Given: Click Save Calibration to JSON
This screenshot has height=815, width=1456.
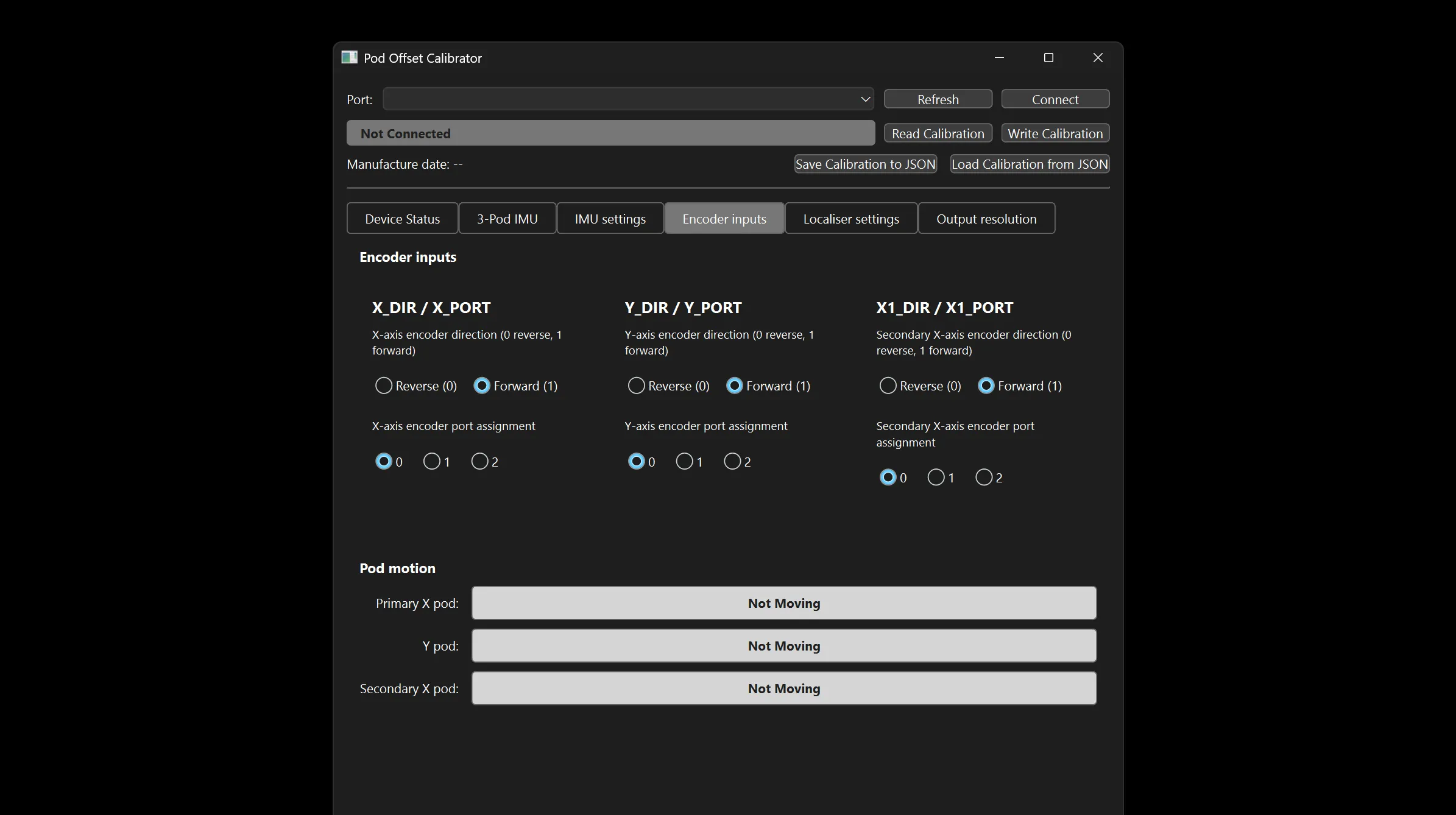Looking at the screenshot, I should (865, 164).
